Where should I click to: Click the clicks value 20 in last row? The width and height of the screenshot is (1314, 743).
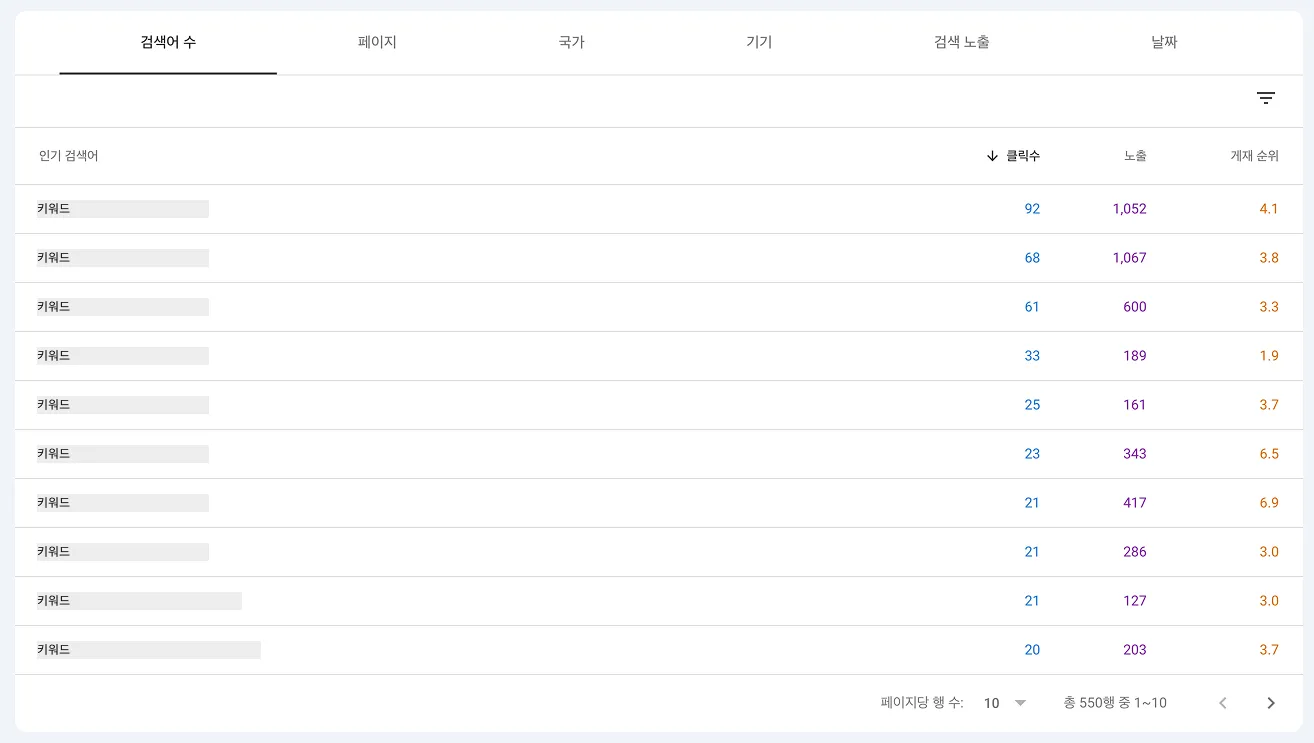1032,649
